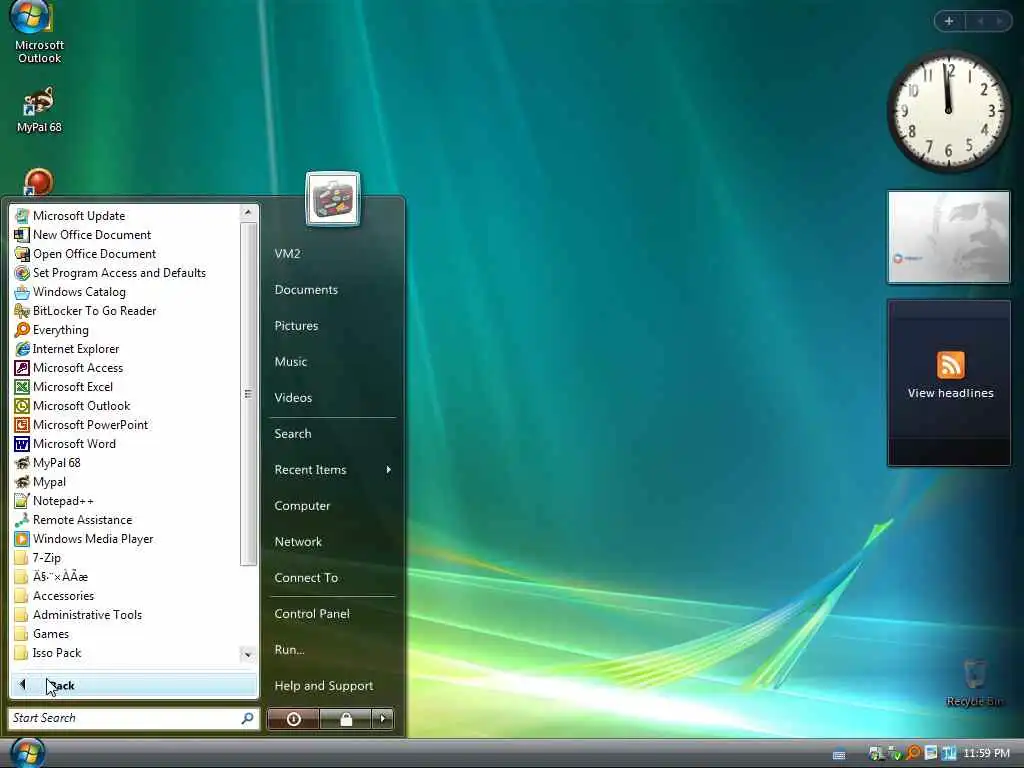
Task: Open Computer from the Start menu
Action: pos(302,505)
